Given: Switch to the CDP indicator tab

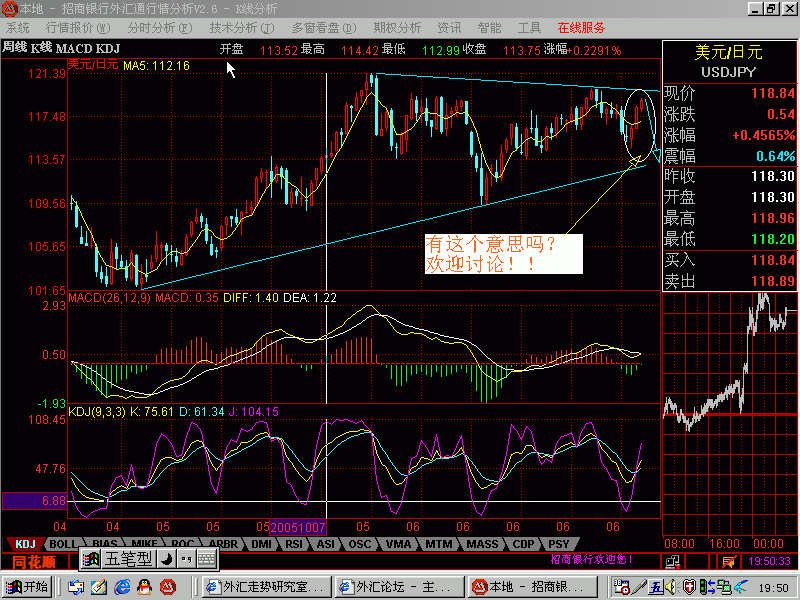Looking at the screenshot, I should (523, 544).
